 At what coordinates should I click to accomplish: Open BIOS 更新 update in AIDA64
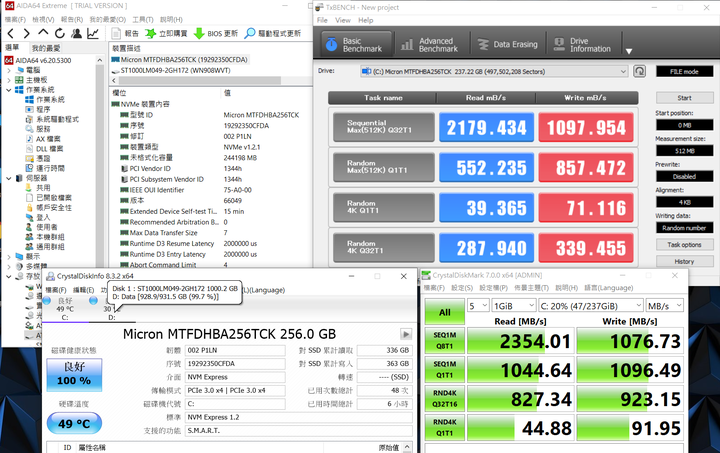[216, 34]
